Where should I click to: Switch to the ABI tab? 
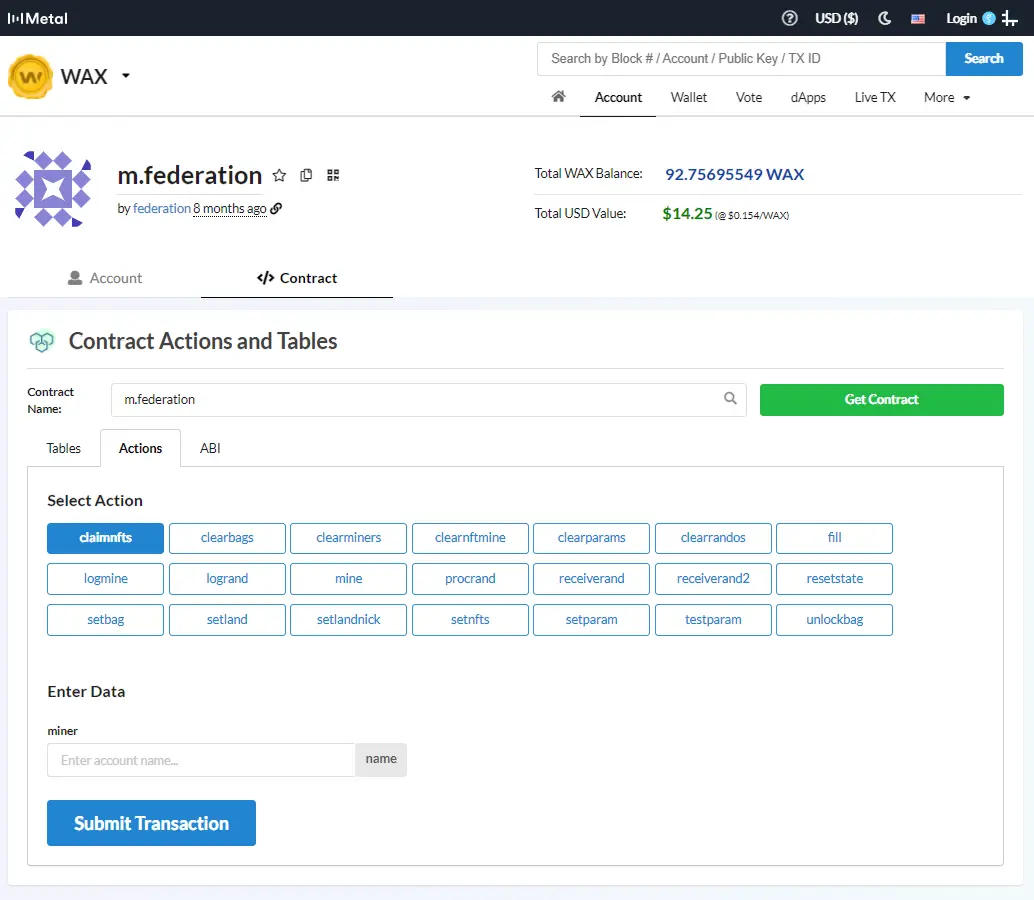click(x=210, y=448)
